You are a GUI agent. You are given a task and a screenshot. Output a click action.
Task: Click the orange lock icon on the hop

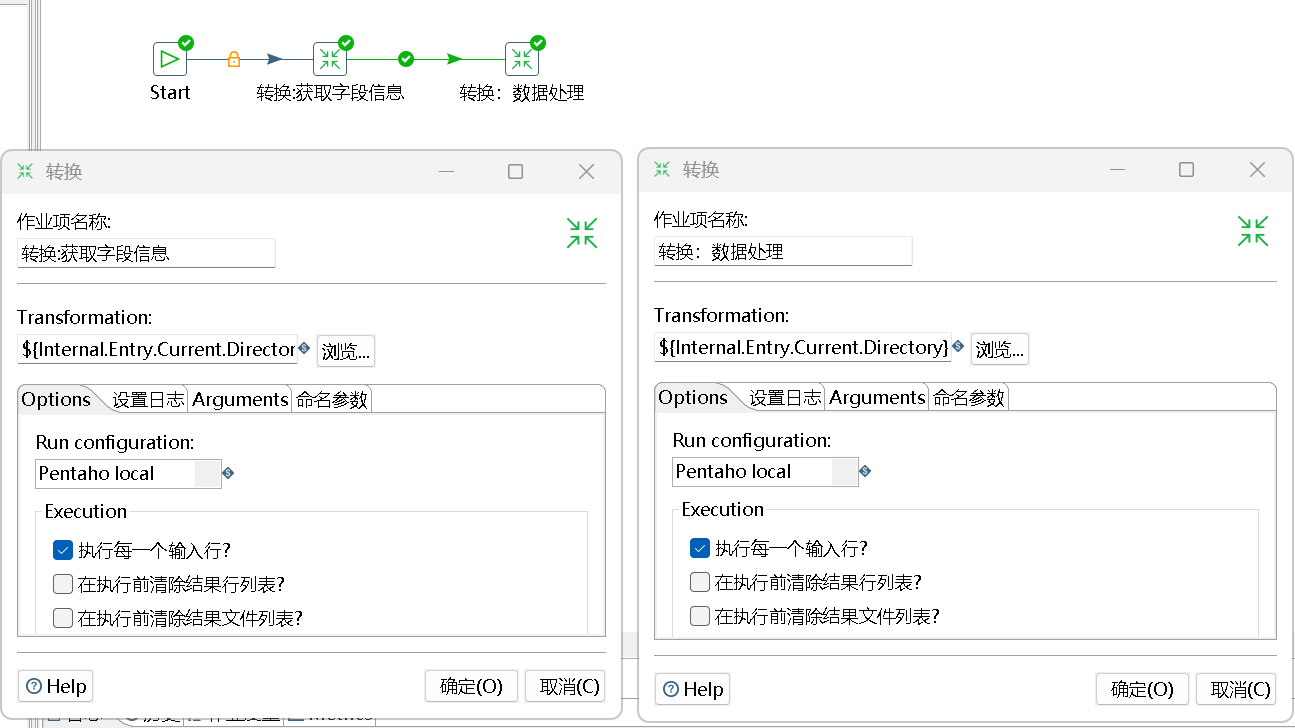pos(234,60)
